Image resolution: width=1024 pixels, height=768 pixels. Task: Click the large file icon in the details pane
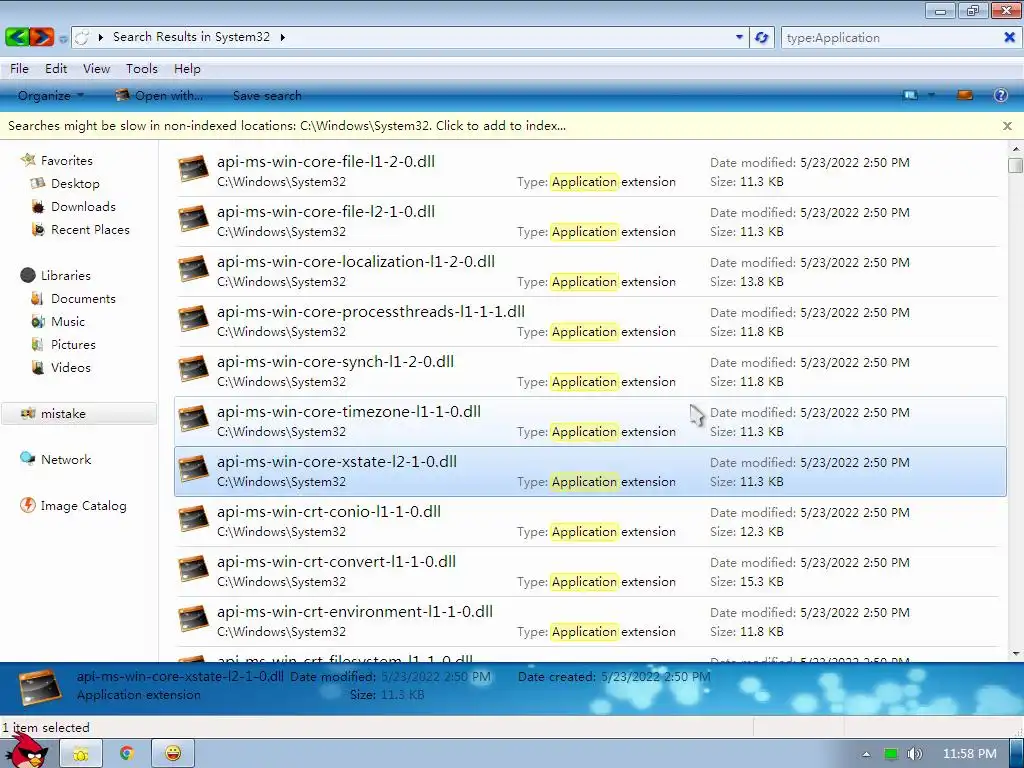[x=39, y=687]
